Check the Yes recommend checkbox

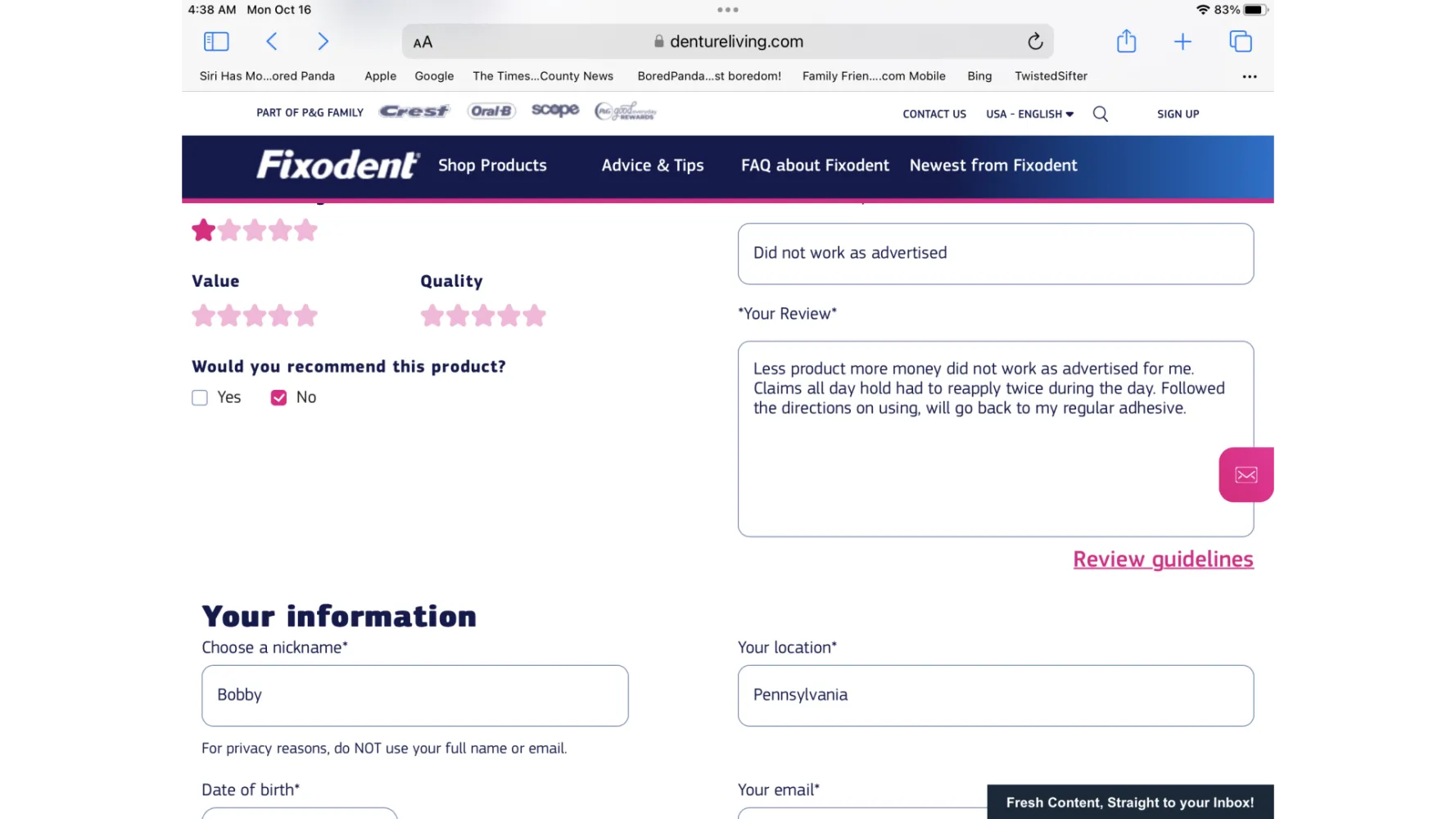point(200,398)
